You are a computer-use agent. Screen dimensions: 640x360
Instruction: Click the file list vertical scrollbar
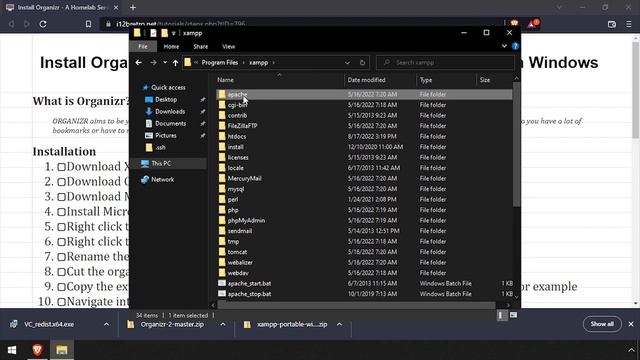(x=516, y=144)
